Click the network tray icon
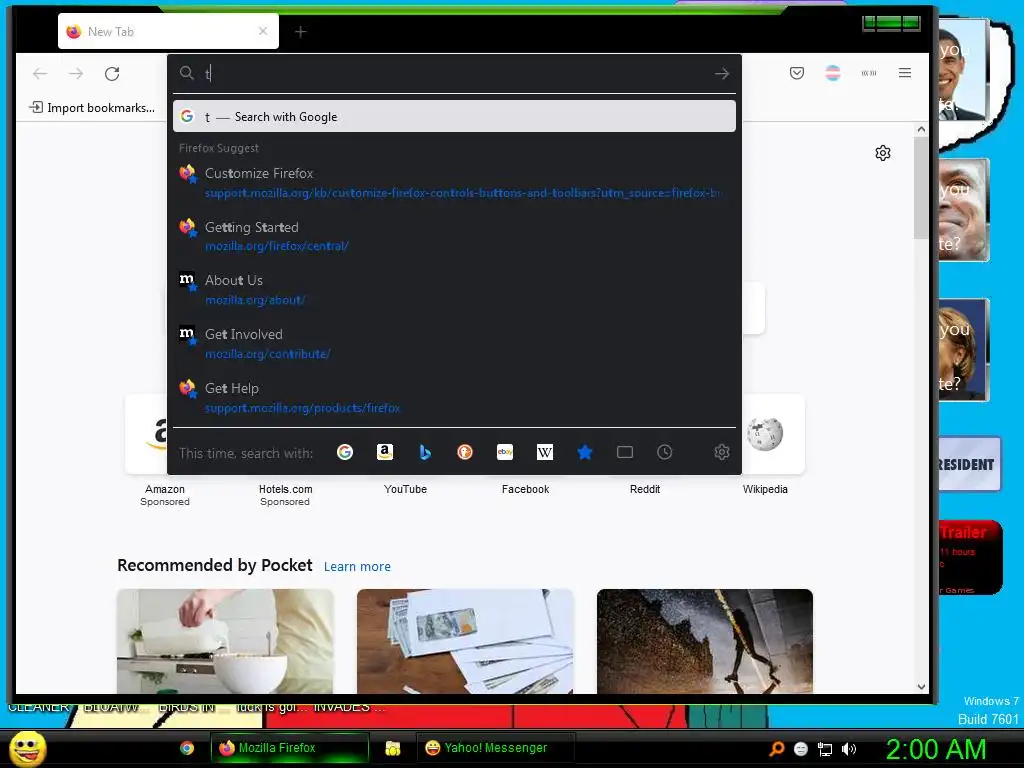 click(825, 749)
